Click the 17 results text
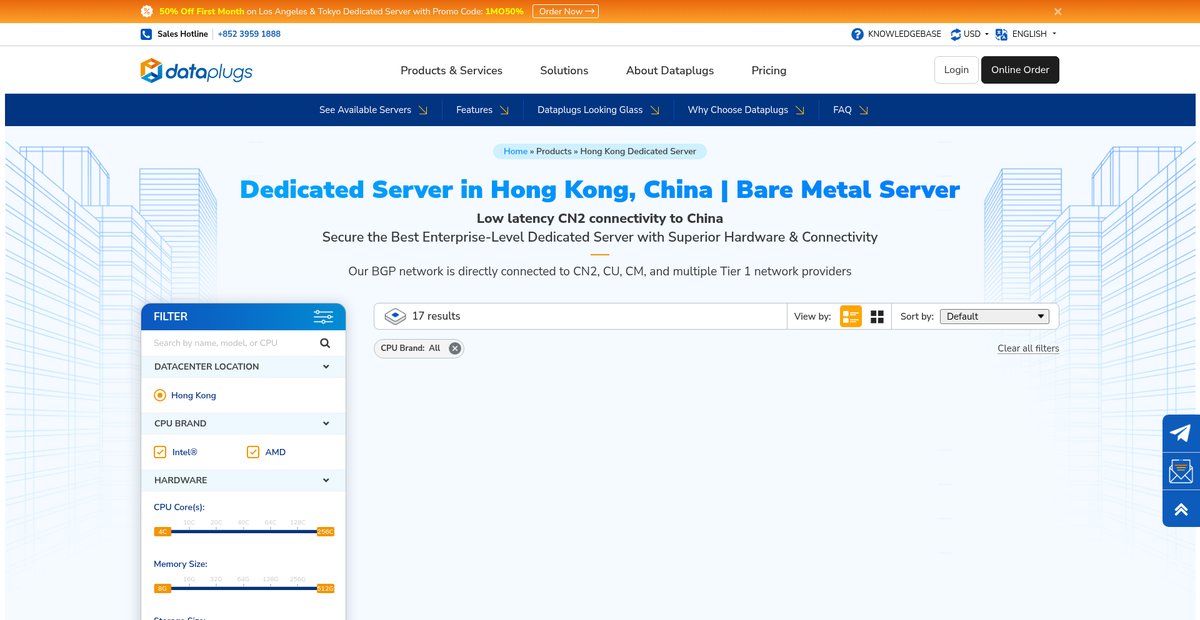Viewport: 1200px width, 620px height. (436, 316)
